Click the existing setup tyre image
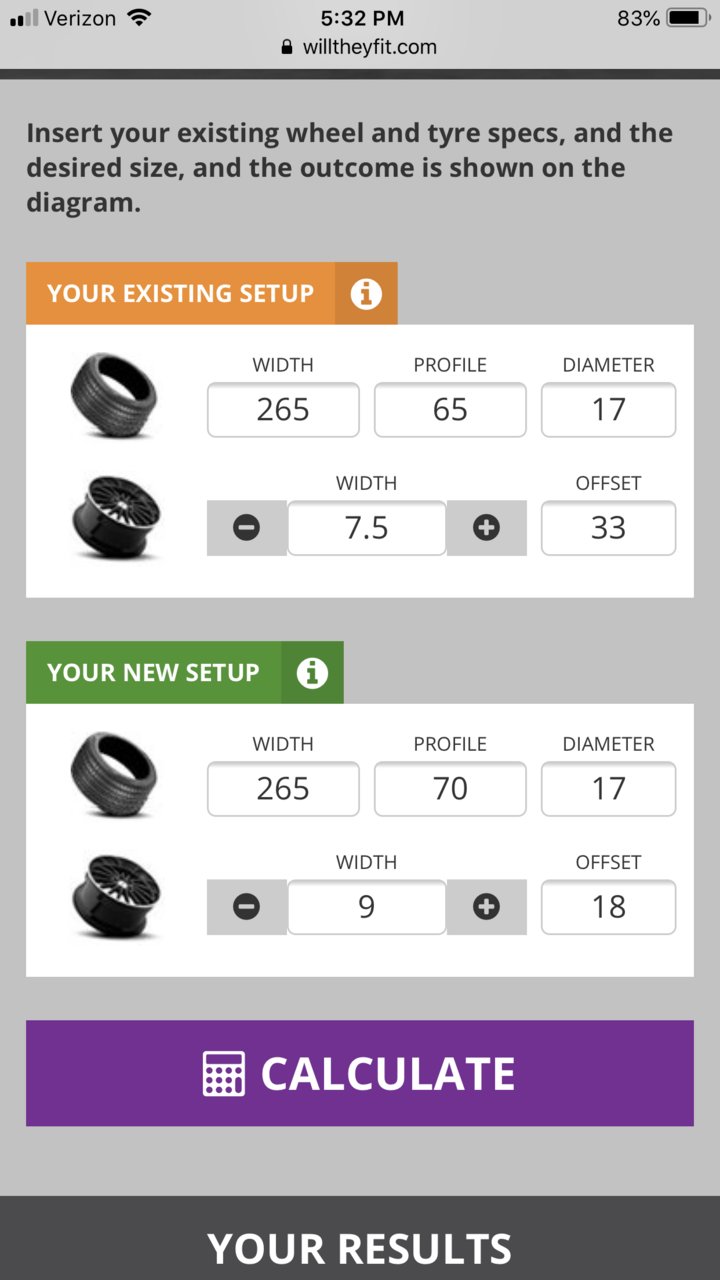 pyautogui.click(x=115, y=396)
